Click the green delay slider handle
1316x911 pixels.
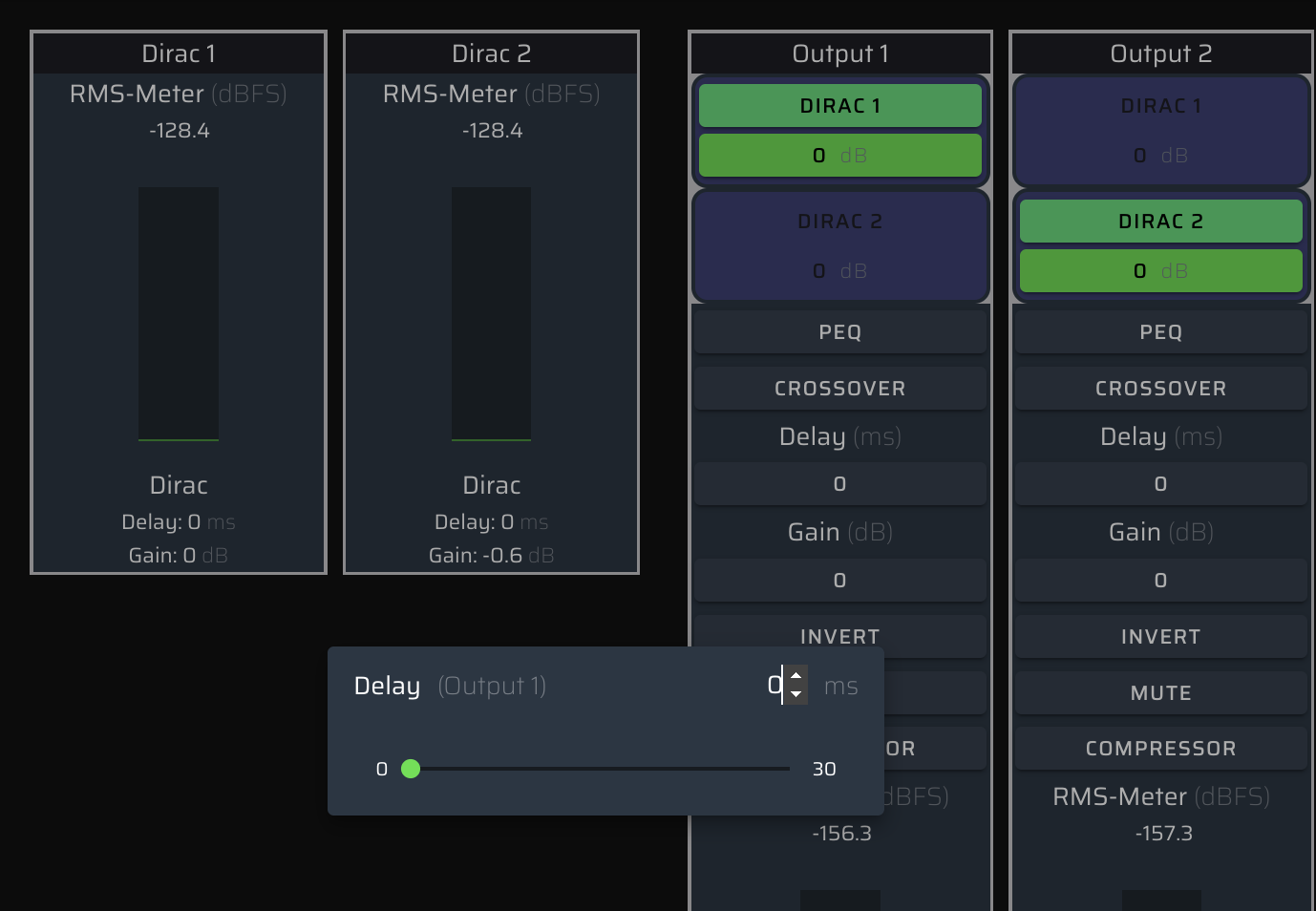tap(411, 769)
